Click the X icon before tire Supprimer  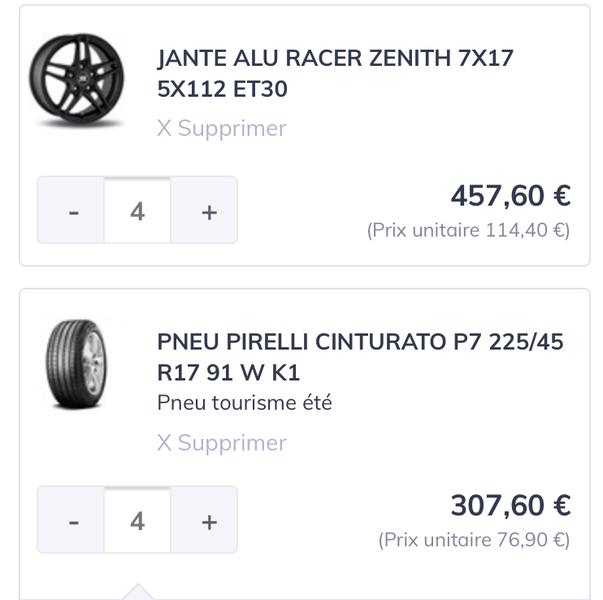164,443
